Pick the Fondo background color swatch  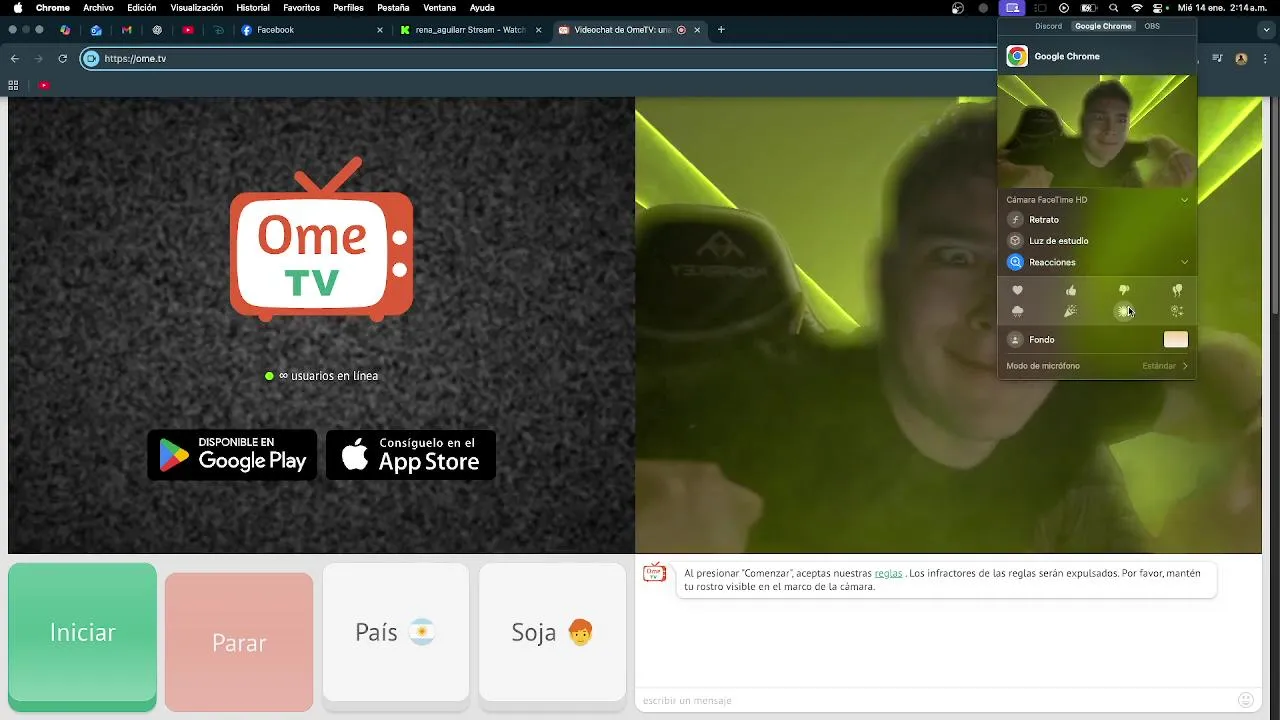click(x=1176, y=340)
